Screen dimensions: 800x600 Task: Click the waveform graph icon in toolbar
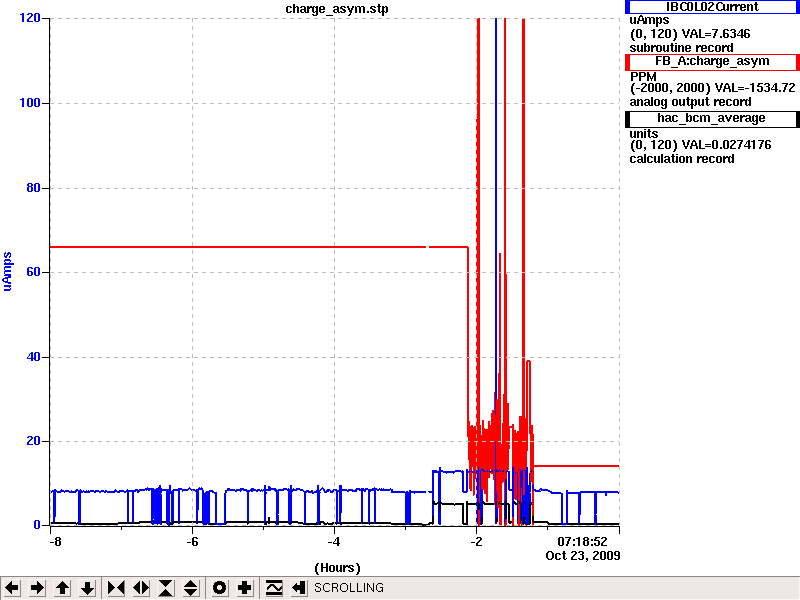pyautogui.click(x=274, y=588)
